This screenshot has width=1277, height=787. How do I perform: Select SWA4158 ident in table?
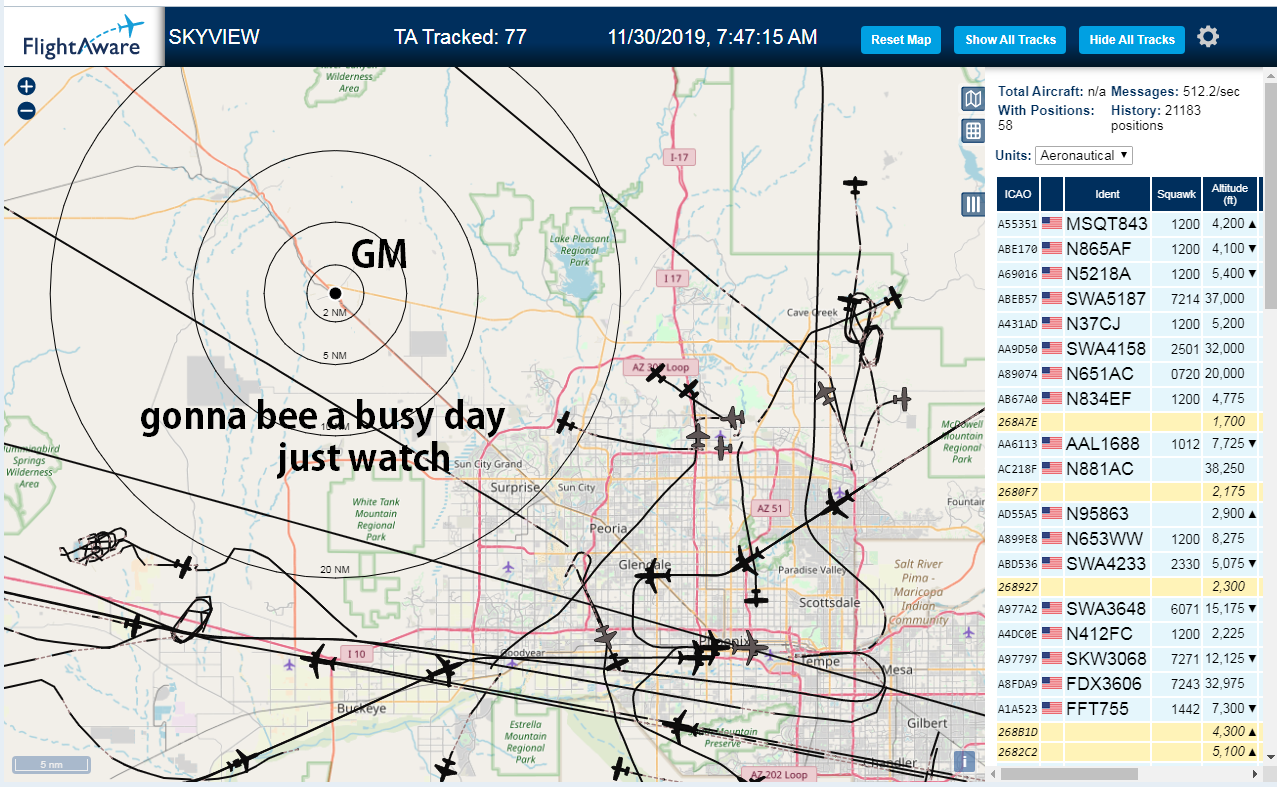pos(1106,348)
